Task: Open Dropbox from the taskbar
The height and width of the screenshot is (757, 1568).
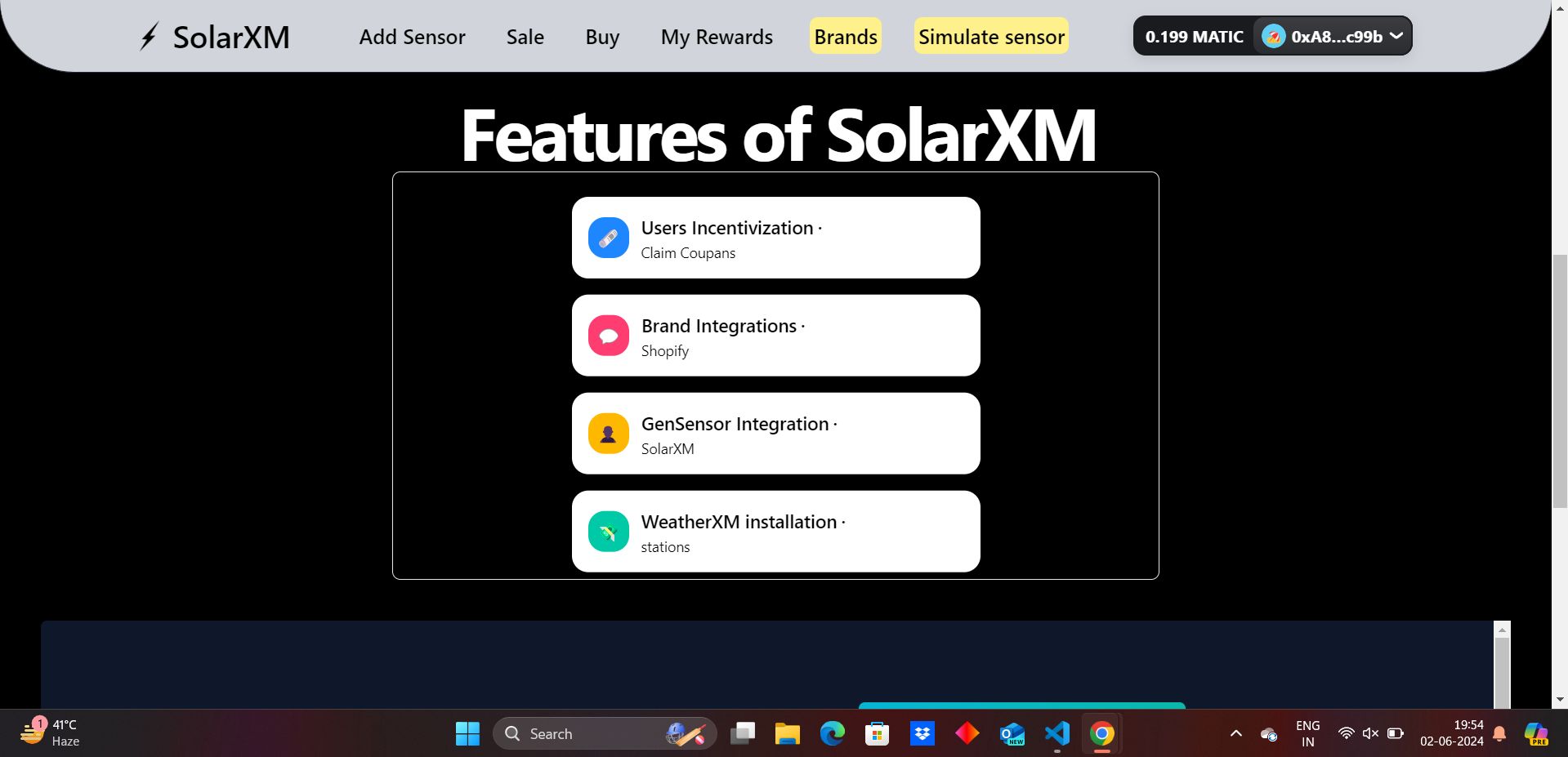Action: [x=922, y=733]
